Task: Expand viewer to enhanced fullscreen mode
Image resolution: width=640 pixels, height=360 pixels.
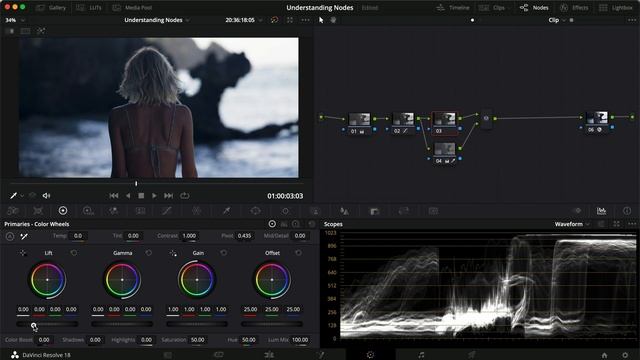Action: [290, 20]
